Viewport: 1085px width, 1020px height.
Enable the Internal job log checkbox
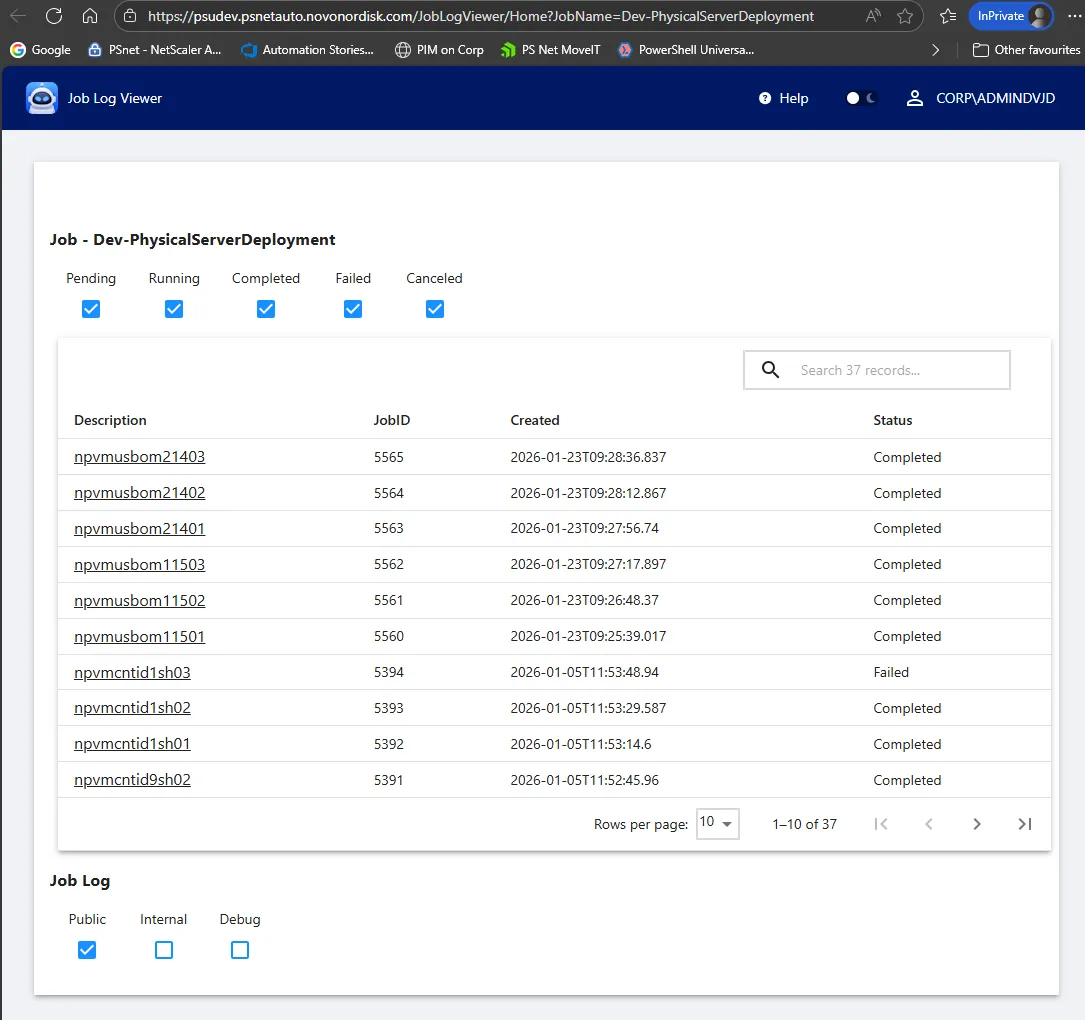(164, 950)
